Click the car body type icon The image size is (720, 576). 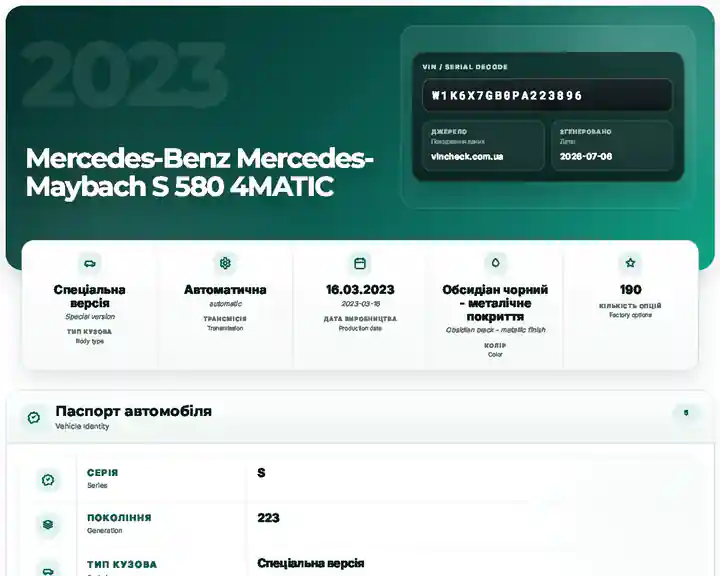[90, 264]
